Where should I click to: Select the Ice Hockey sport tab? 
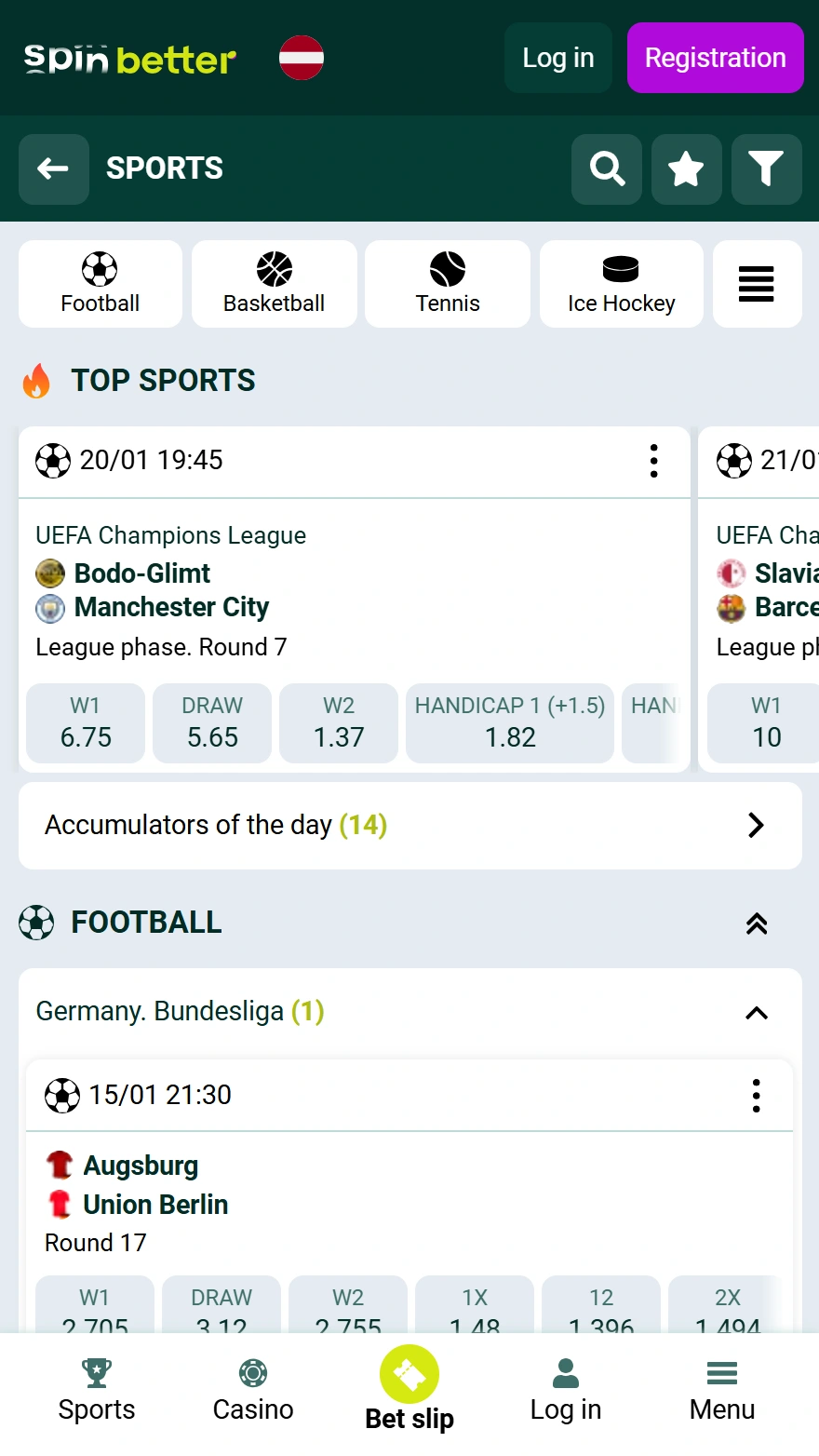point(621,284)
